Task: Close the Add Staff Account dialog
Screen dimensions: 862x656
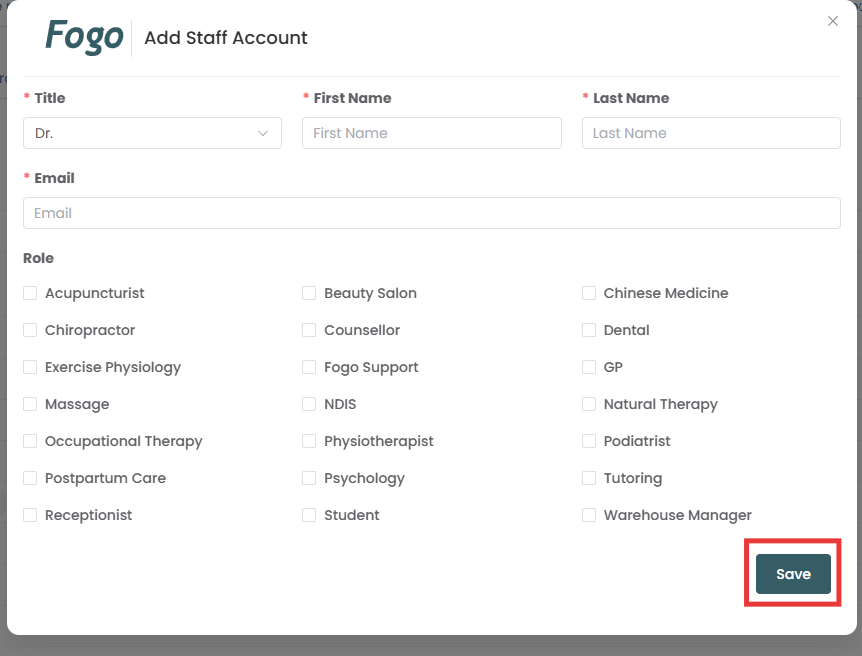Action: coord(832,21)
